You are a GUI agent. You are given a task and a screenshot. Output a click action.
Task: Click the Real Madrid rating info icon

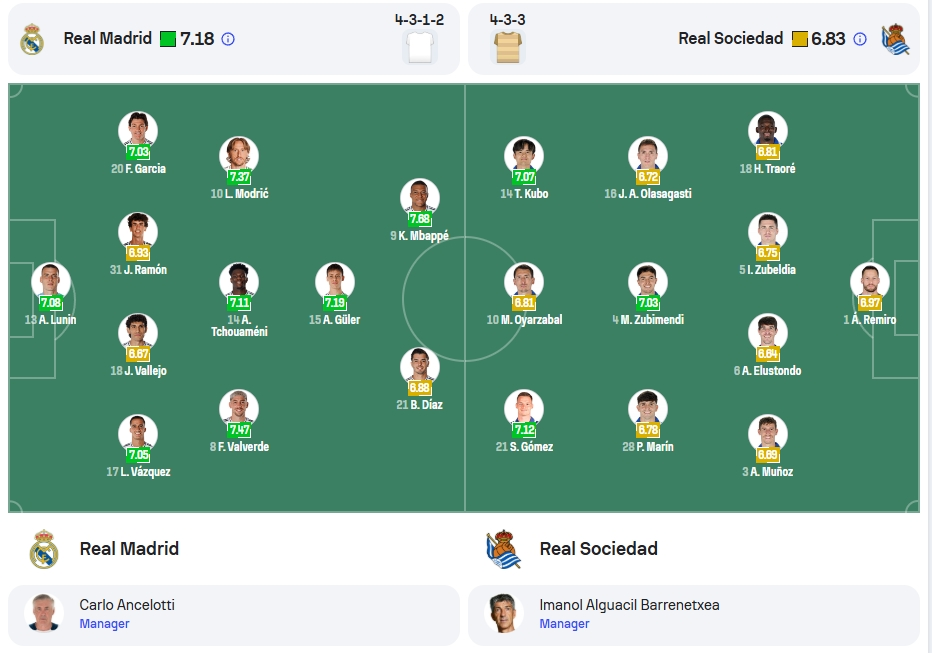coord(228,39)
